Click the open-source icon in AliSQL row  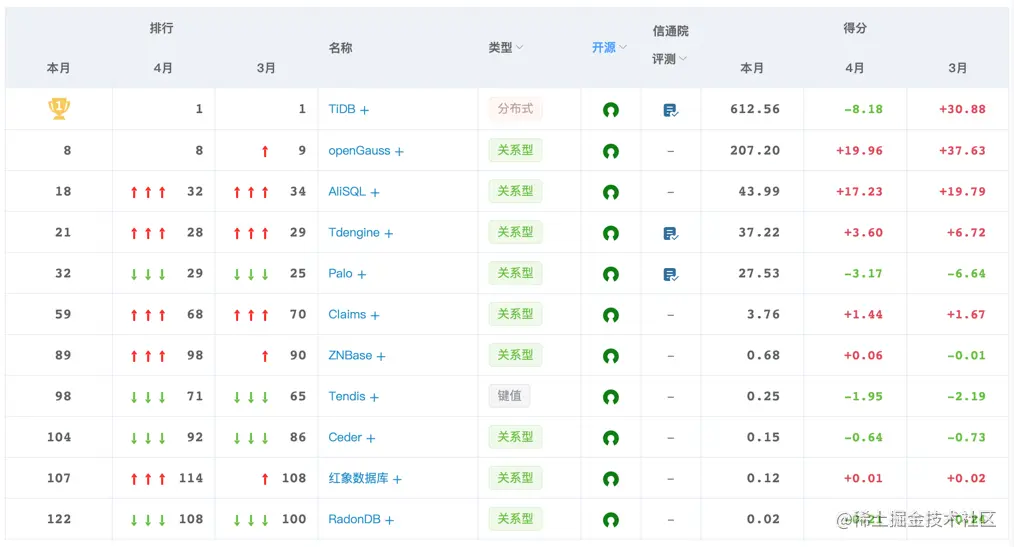[x=610, y=192]
